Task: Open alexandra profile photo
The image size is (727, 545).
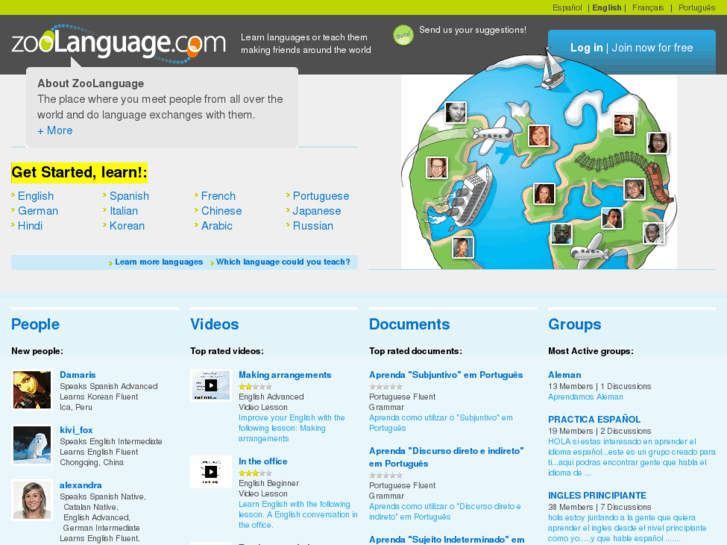Action: (32, 500)
